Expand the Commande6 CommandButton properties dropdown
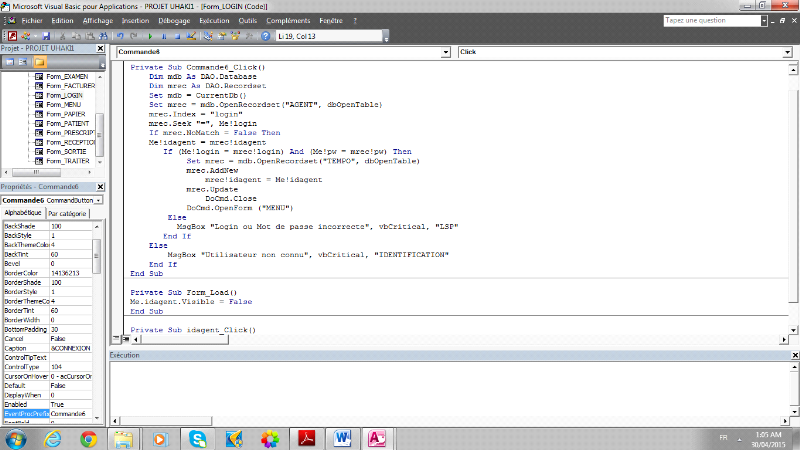The height and width of the screenshot is (450, 800). pyautogui.click(x=99, y=200)
